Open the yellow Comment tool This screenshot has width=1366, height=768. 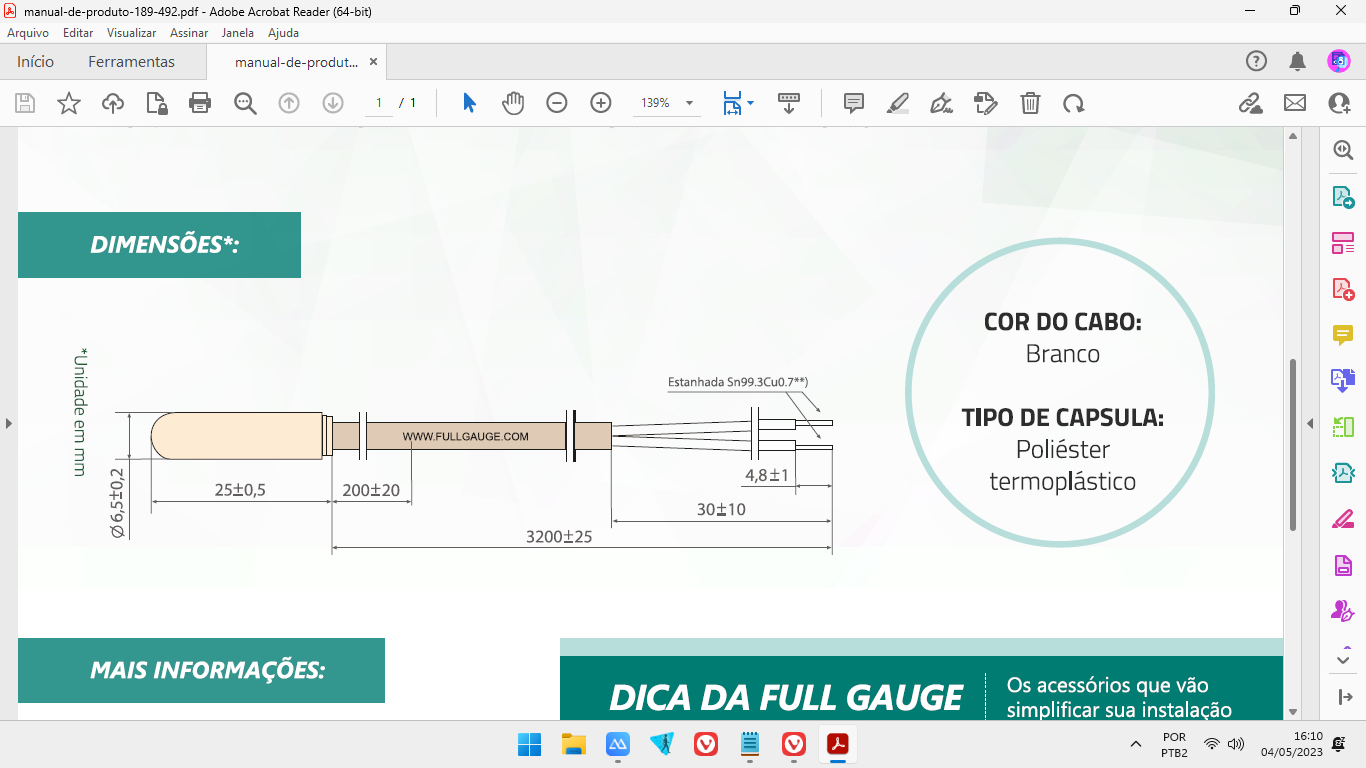click(1343, 334)
